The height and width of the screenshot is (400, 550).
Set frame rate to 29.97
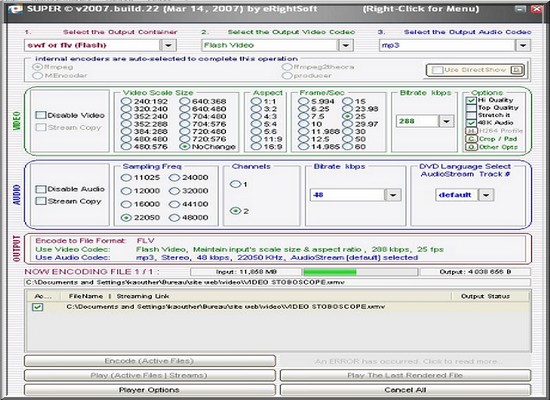[348, 124]
